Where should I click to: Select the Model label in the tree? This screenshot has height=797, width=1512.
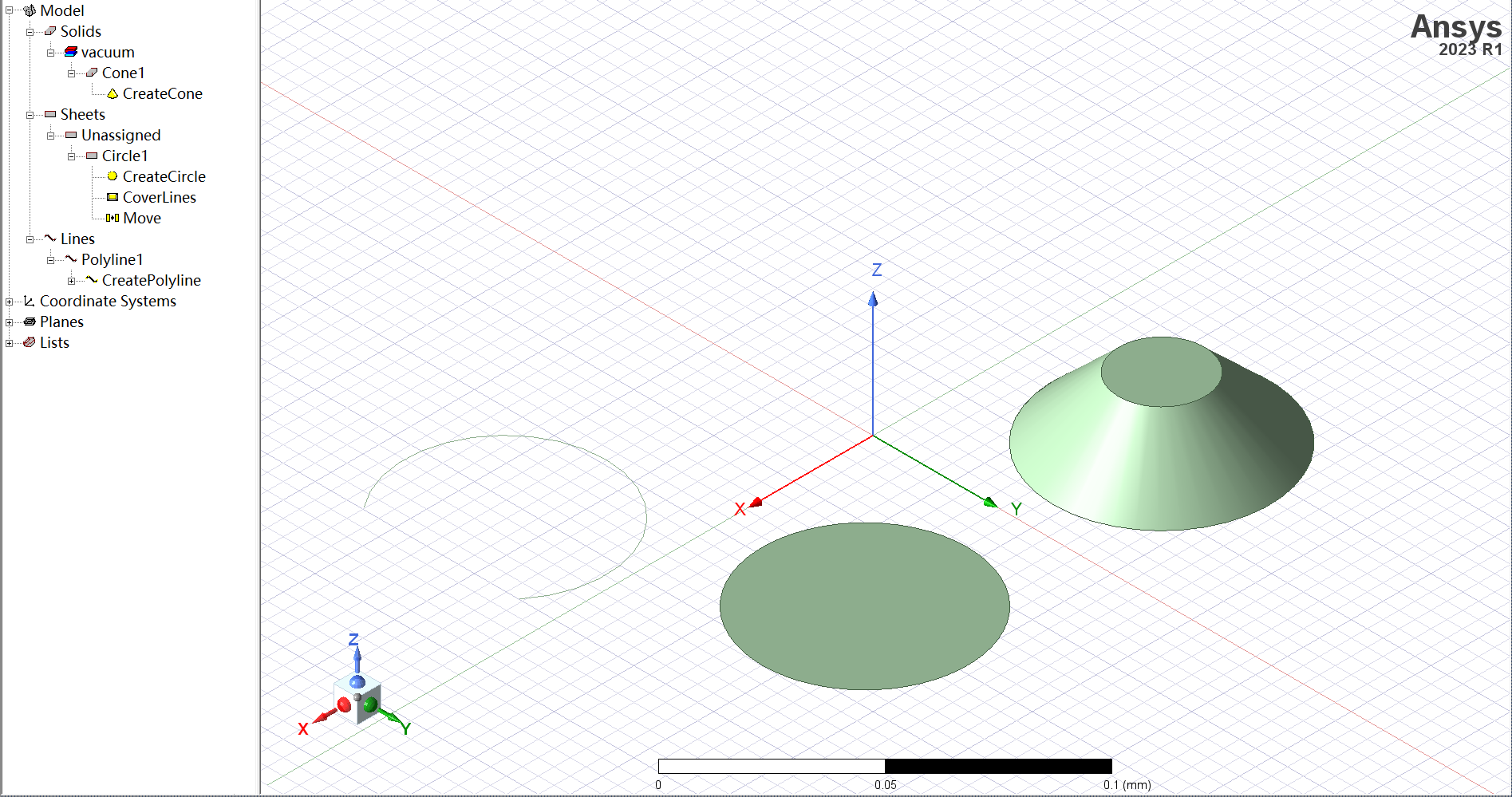click(x=61, y=10)
